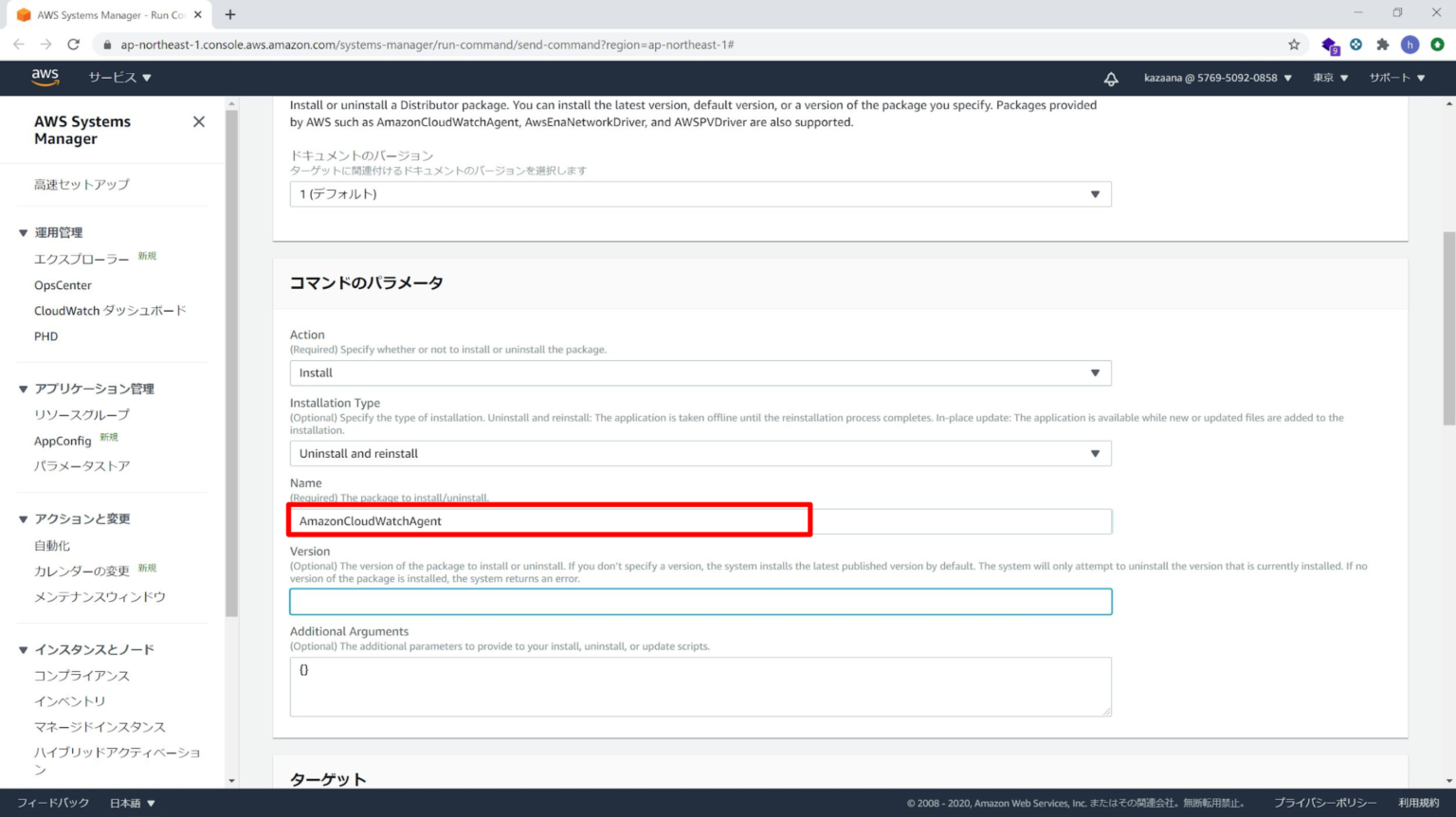Open the 東京 region menu

tap(1329, 78)
